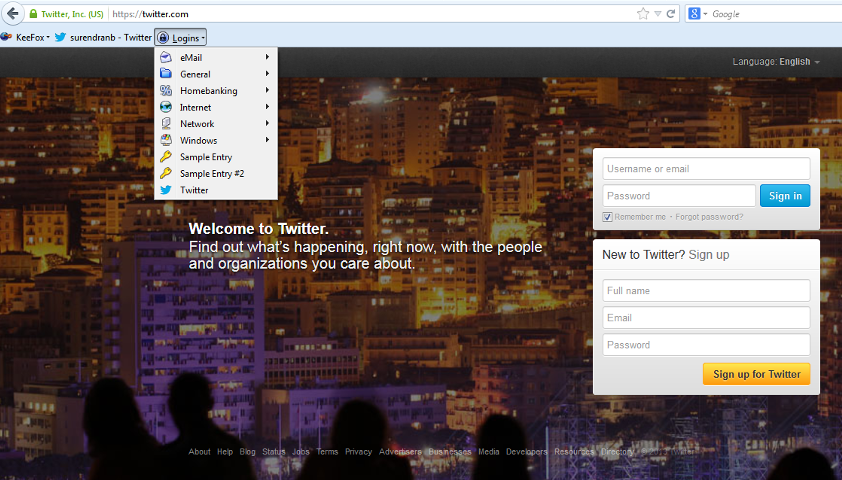Click the Sign up for Twitter button
842x480 pixels.
coord(756,374)
